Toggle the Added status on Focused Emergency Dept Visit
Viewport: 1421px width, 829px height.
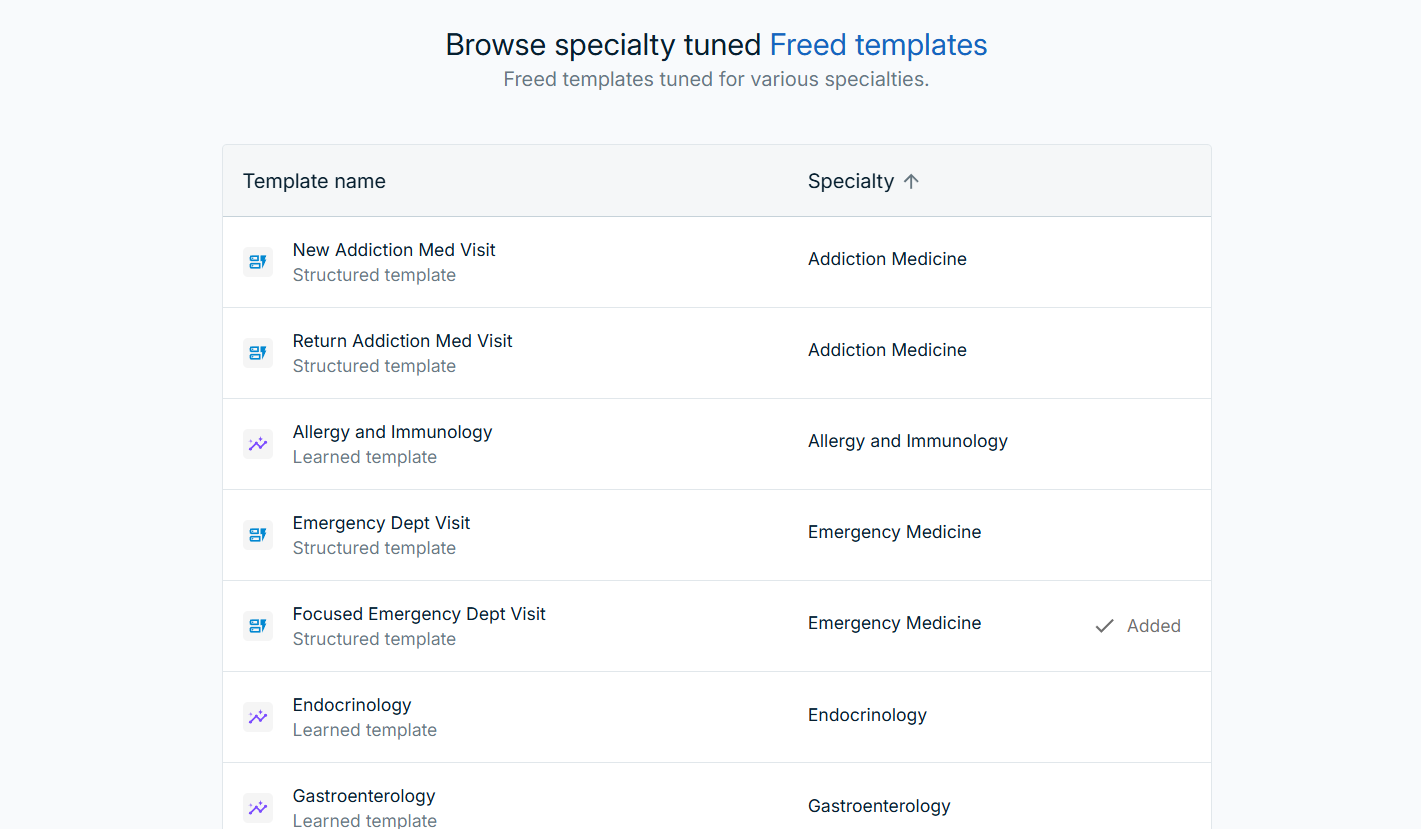click(x=1137, y=625)
